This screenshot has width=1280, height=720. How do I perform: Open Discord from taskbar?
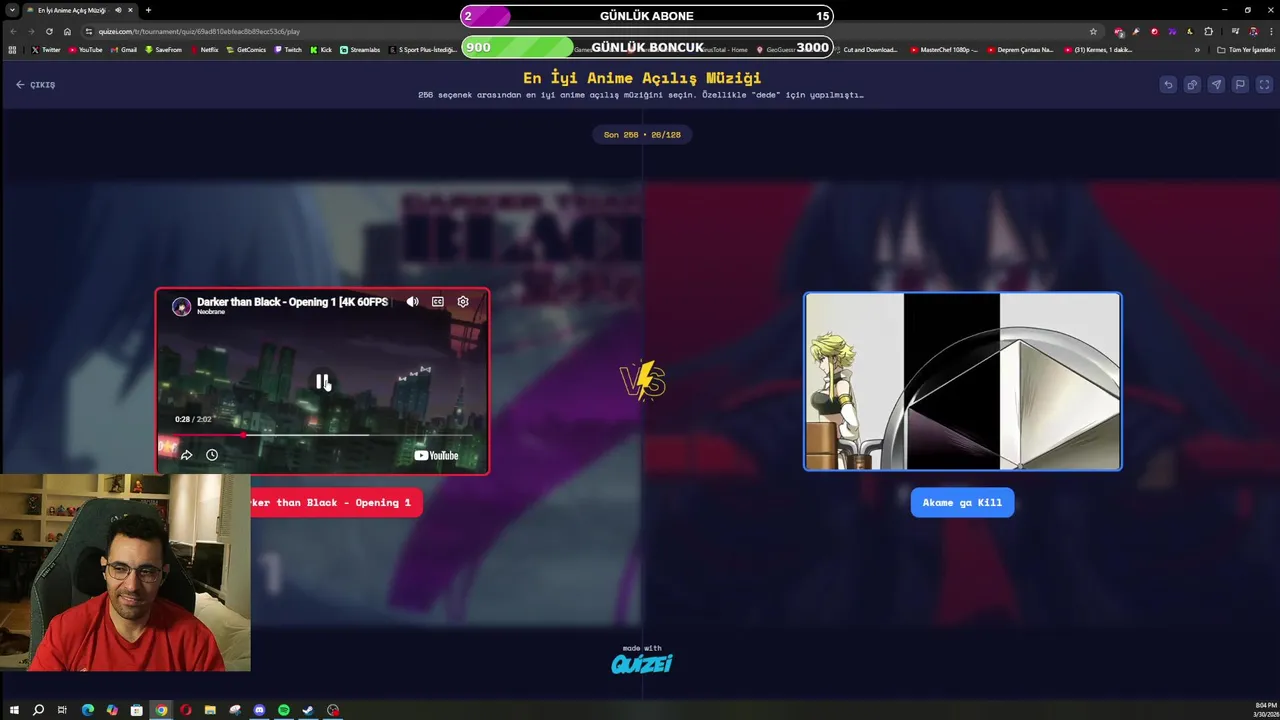[x=259, y=710]
